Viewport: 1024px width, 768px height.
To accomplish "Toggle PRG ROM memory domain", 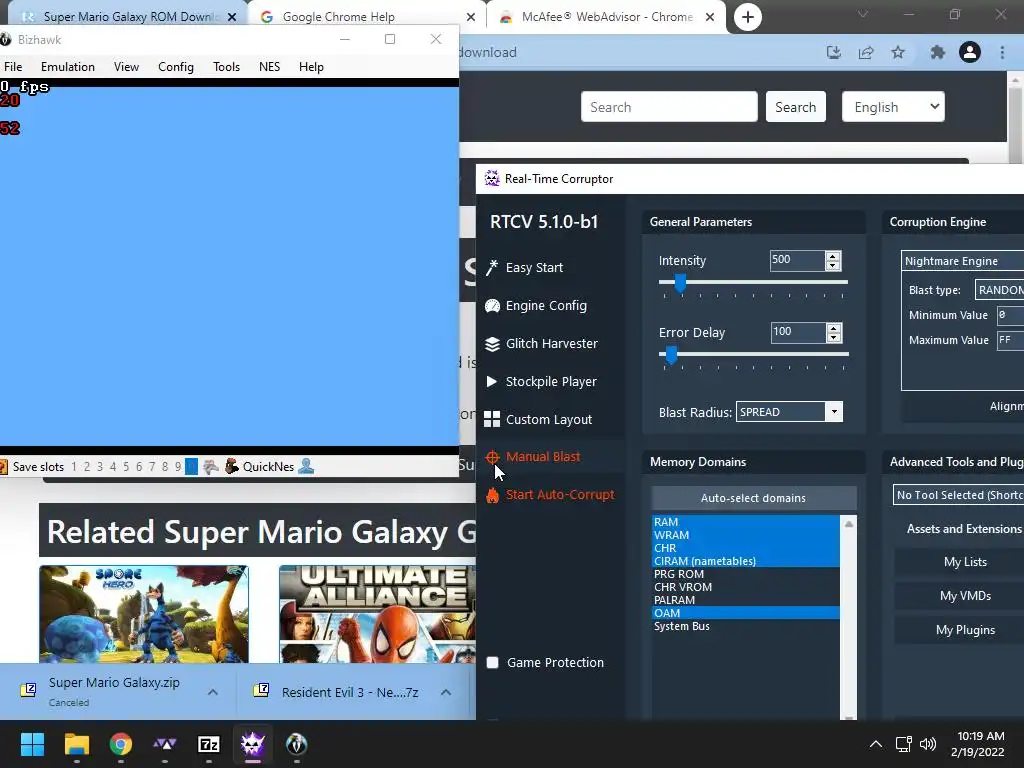I will pyautogui.click(x=746, y=574).
